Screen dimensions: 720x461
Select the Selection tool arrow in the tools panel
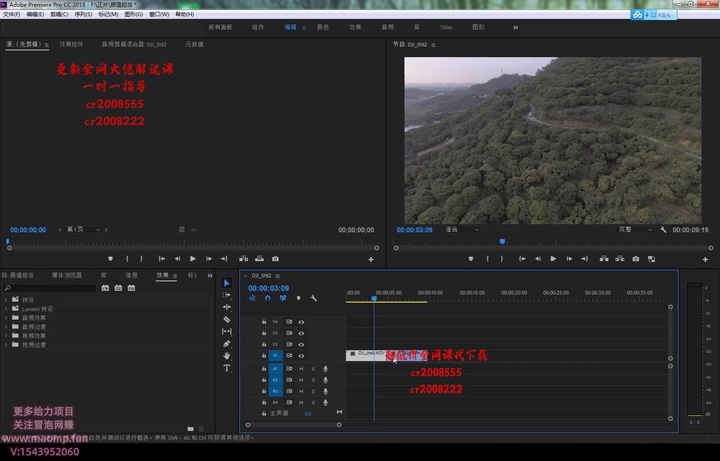pos(227,283)
